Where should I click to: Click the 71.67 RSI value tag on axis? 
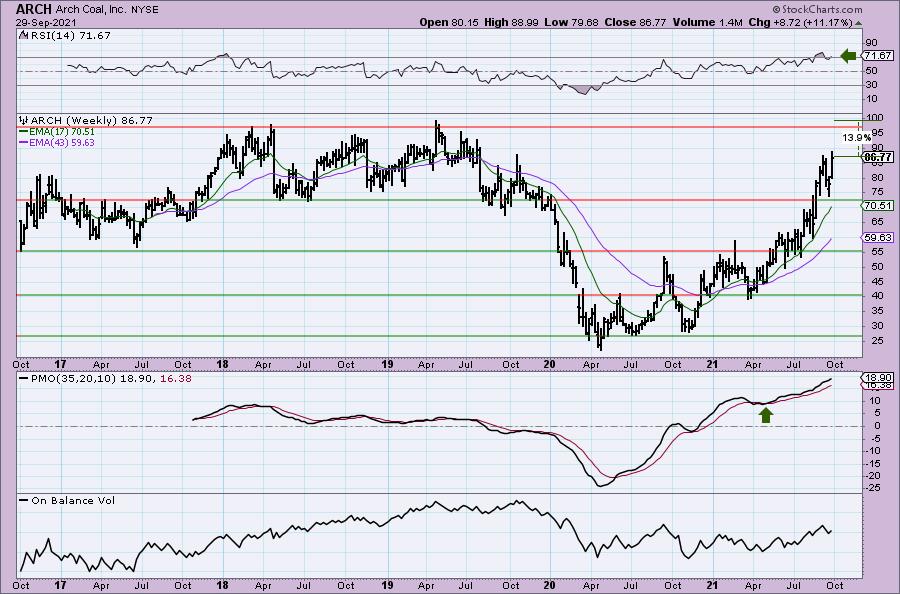878,56
